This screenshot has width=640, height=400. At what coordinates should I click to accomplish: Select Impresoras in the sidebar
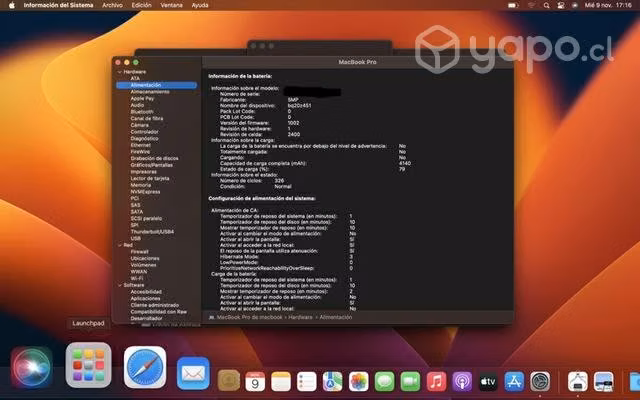(x=143, y=172)
